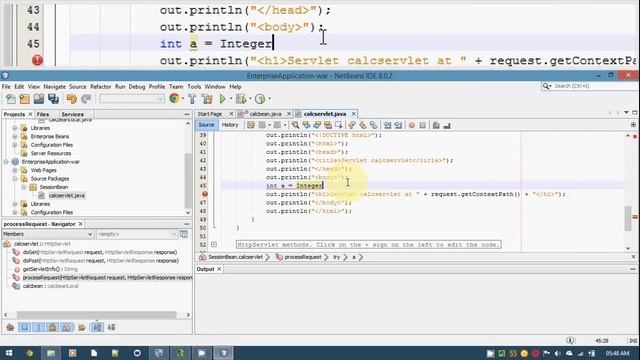Toggle Sort by Name in Navigator

click(x=97, y=327)
